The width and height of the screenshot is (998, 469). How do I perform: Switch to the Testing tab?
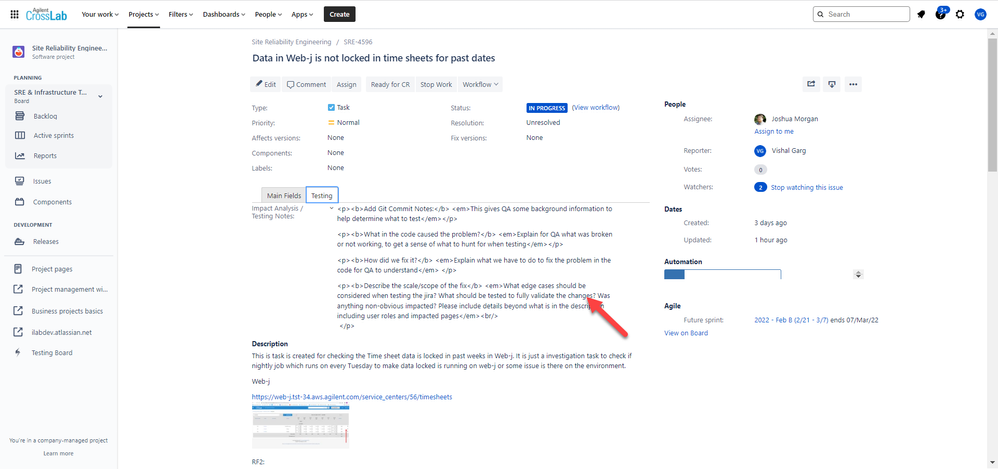point(321,195)
